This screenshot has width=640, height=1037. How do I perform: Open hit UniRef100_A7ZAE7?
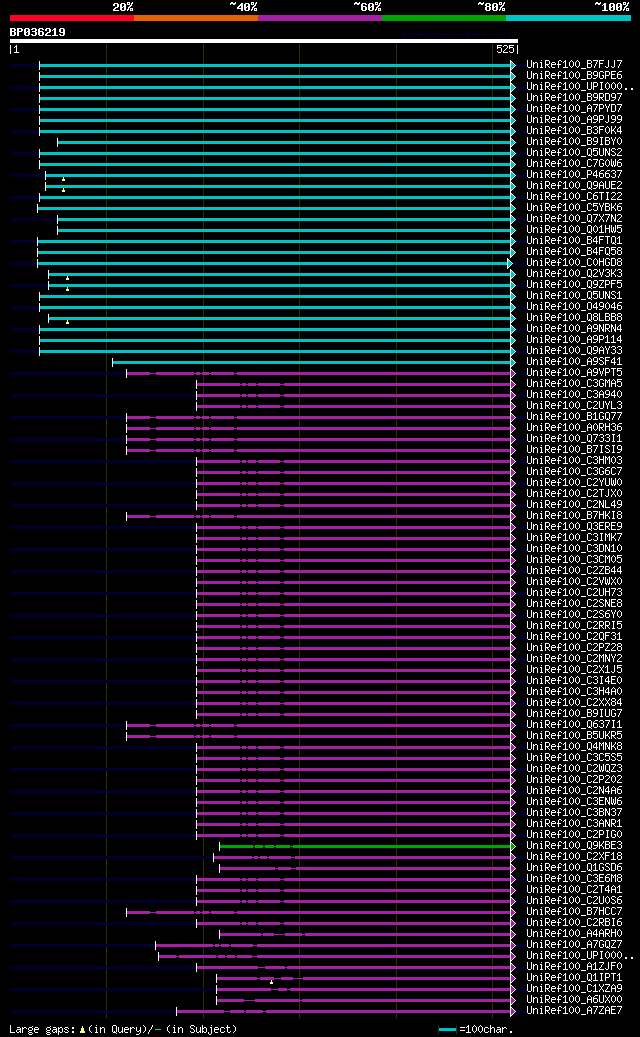click(574, 1011)
